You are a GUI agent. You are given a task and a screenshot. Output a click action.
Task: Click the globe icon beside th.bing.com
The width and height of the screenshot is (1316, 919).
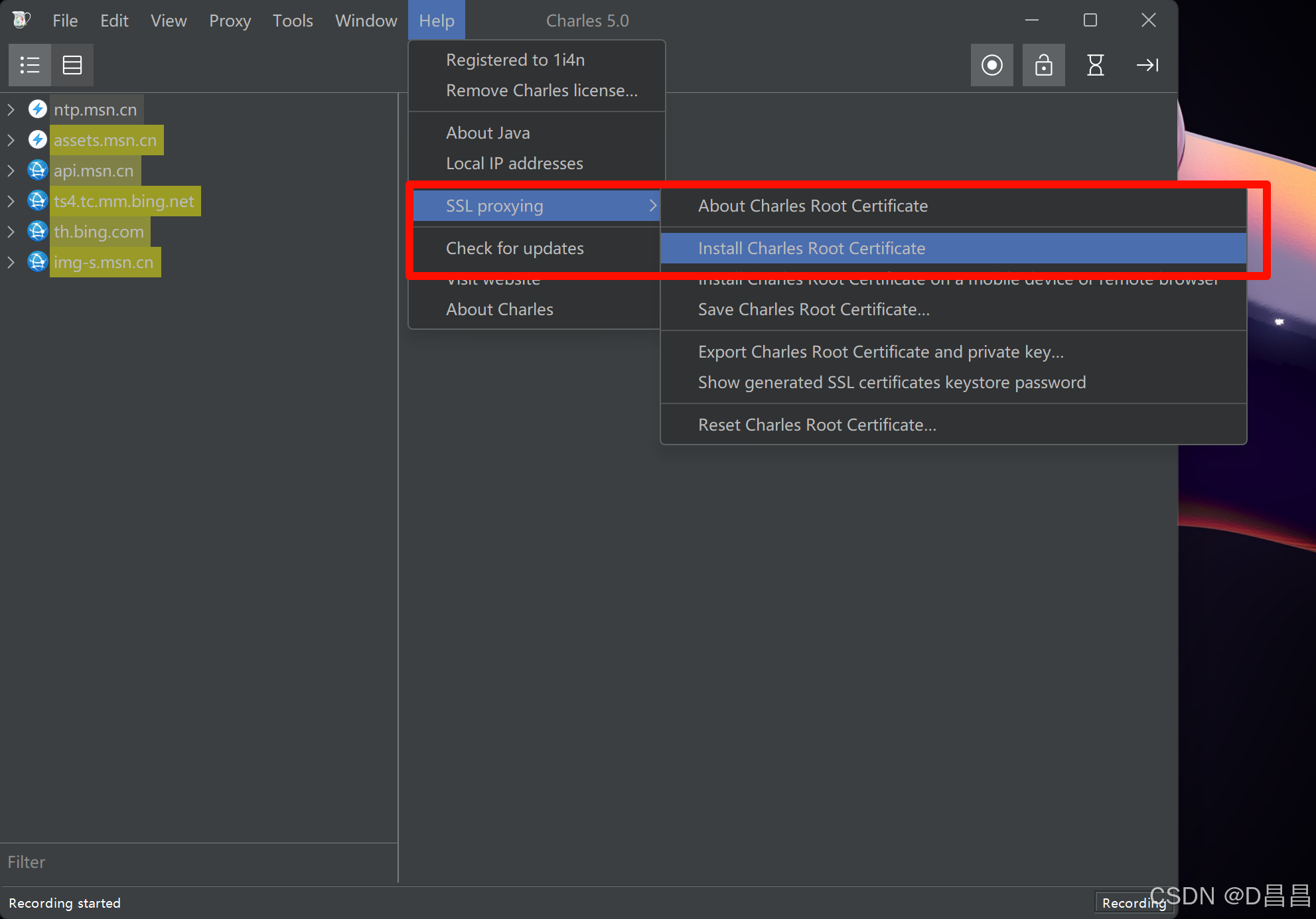[38, 232]
